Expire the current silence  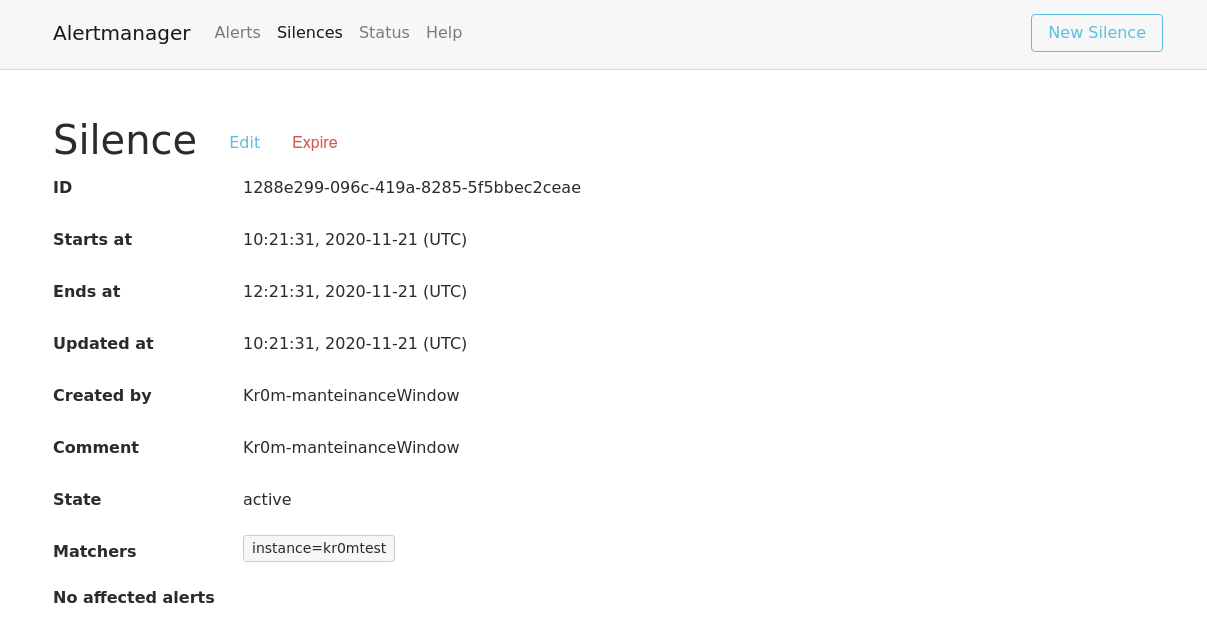click(x=314, y=143)
